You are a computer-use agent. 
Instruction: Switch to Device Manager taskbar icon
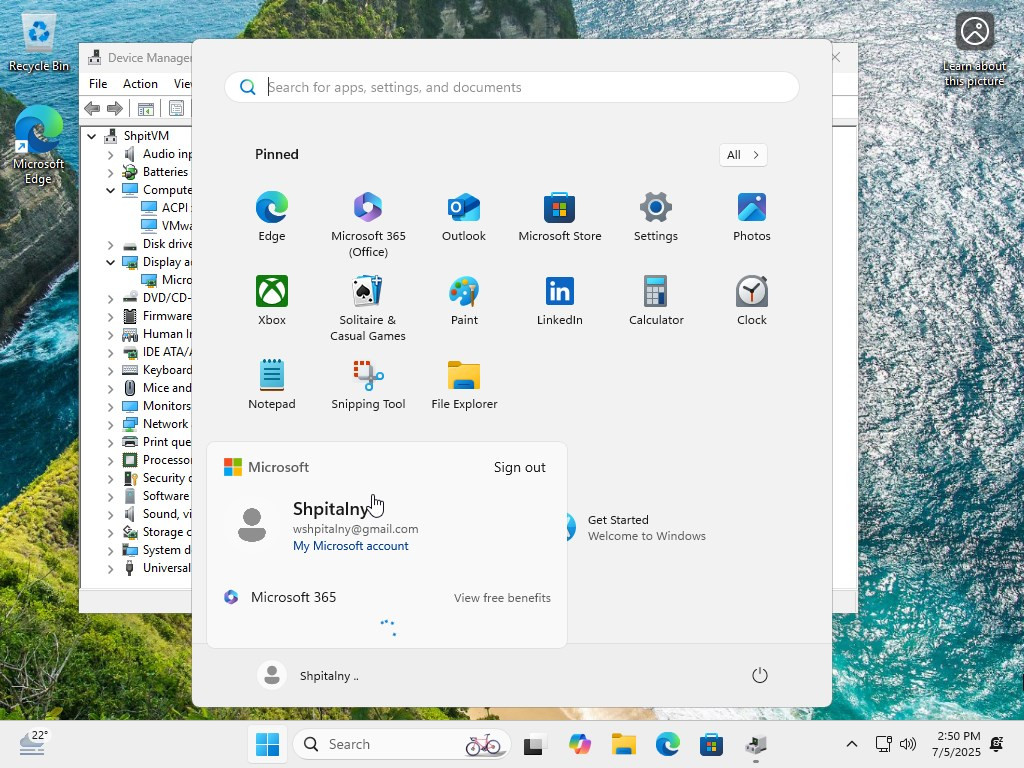coord(756,744)
